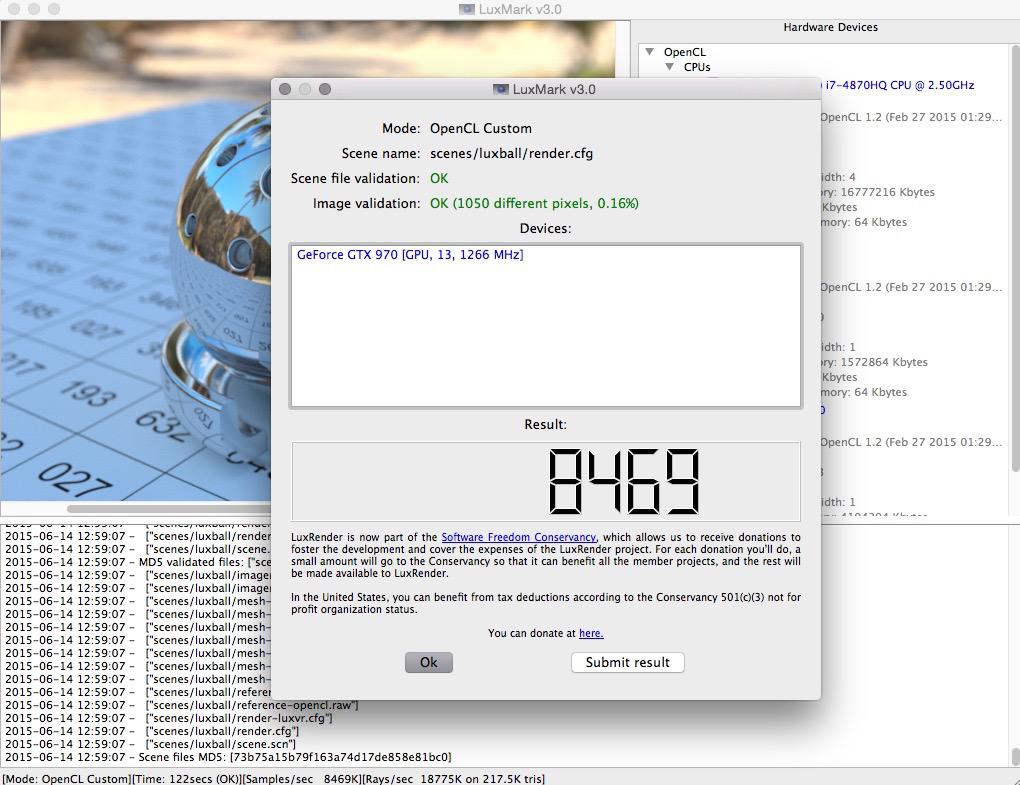Close the LuxMark result dialog

coord(285,89)
